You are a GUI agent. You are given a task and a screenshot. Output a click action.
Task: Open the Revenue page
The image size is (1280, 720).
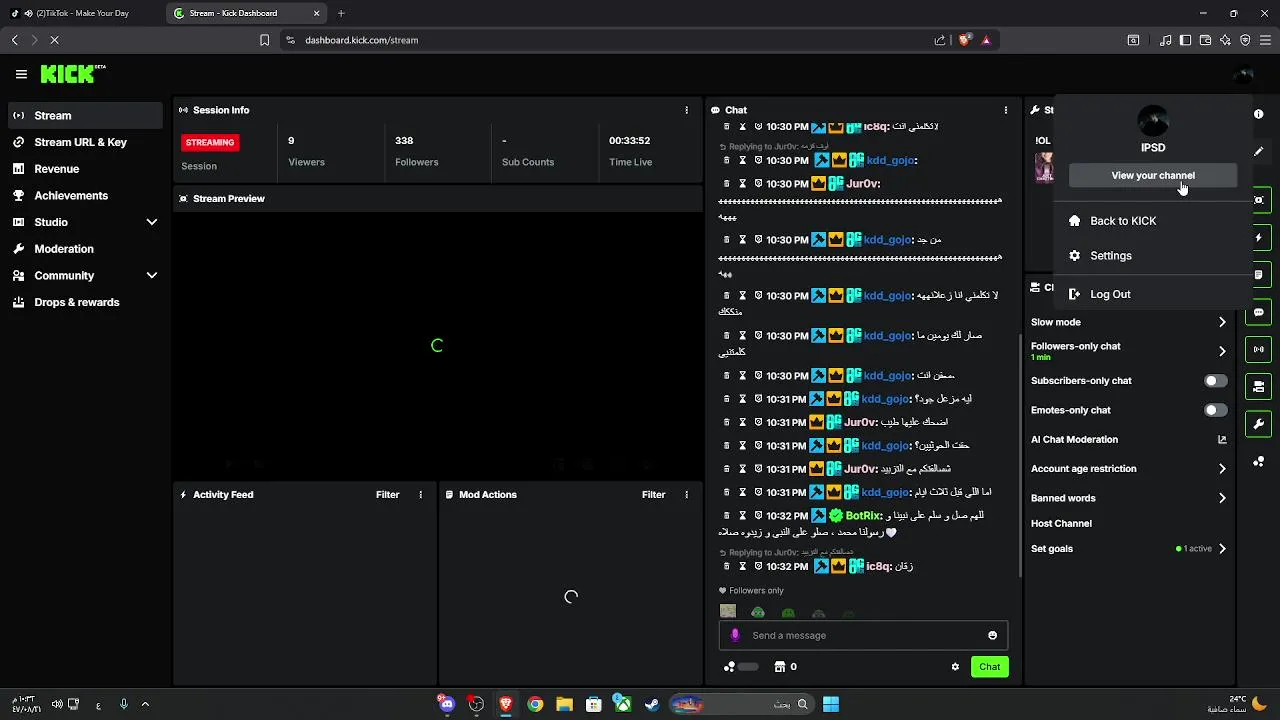coord(85,169)
